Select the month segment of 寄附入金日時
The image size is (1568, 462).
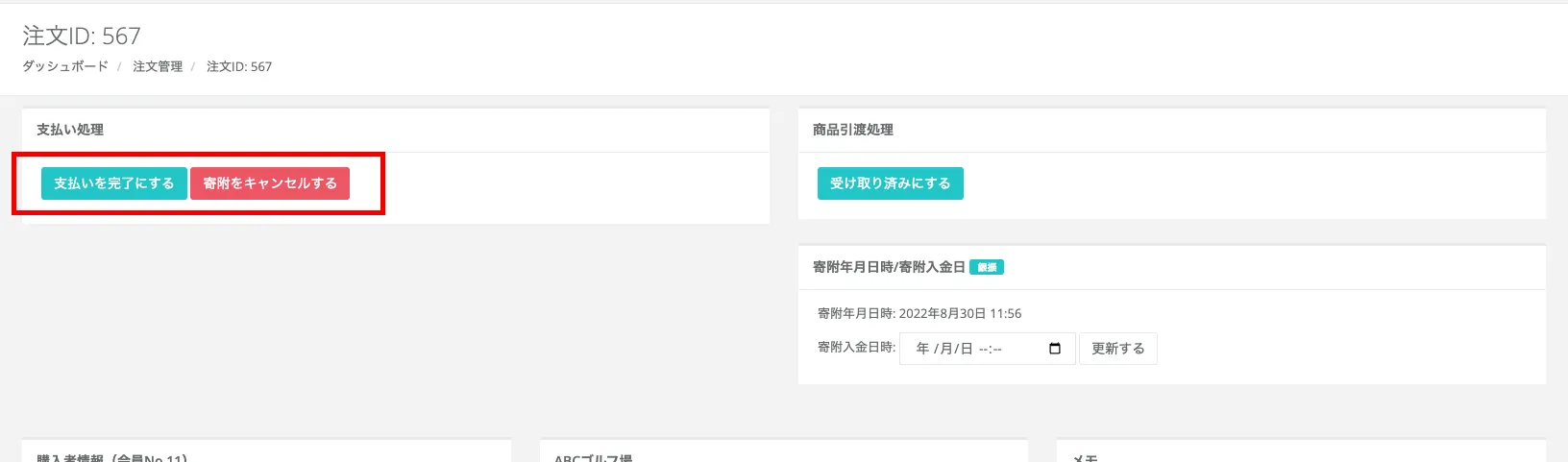click(x=943, y=349)
